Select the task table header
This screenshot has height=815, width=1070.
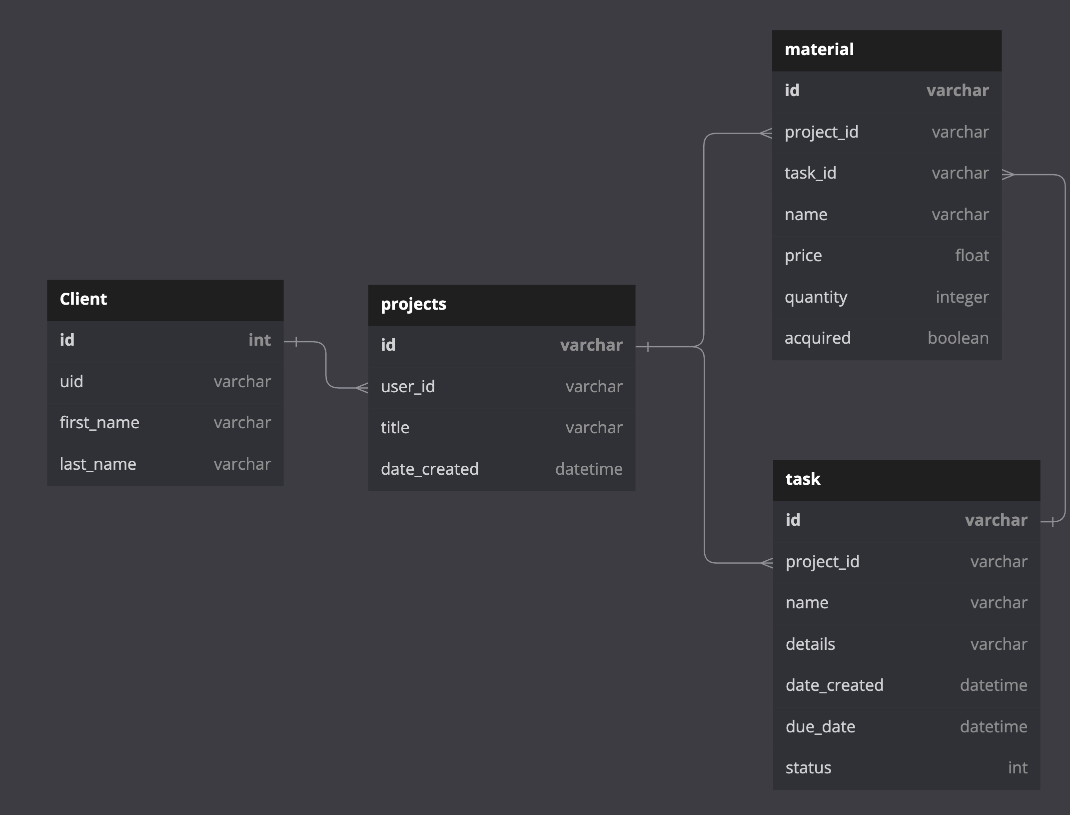point(803,479)
